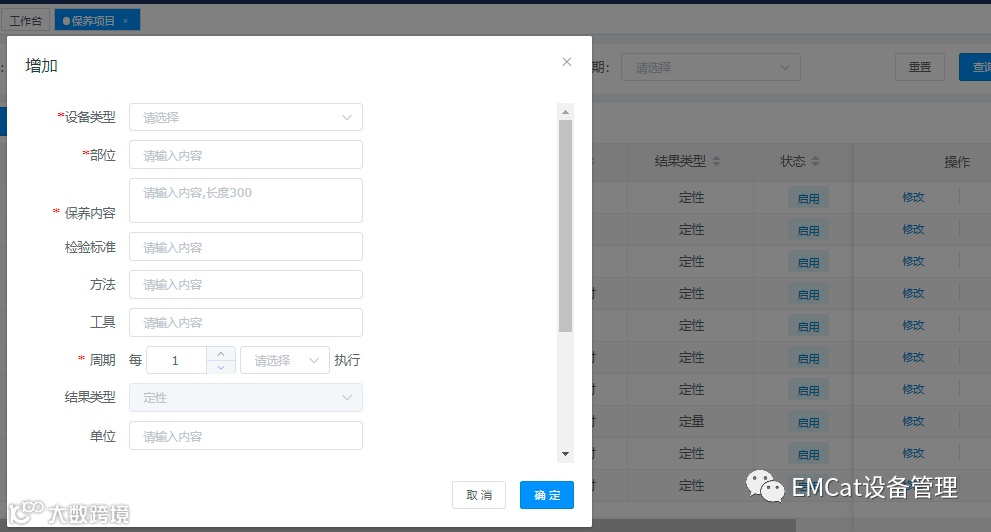This screenshot has height=532, width=991.
Task: Switch to the 工作台 tab
Action: click(x=26, y=21)
